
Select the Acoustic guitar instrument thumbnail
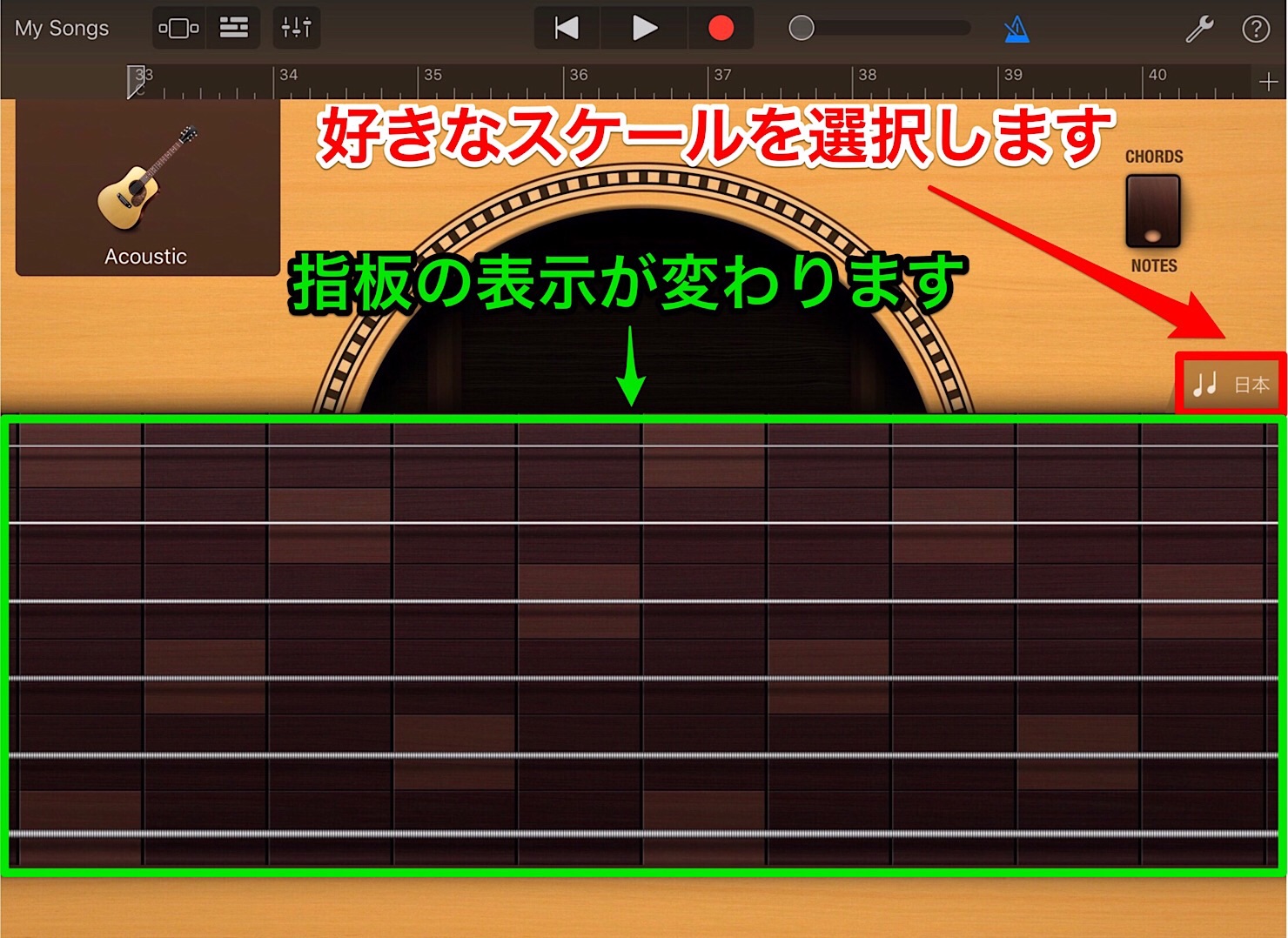tap(147, 187)
